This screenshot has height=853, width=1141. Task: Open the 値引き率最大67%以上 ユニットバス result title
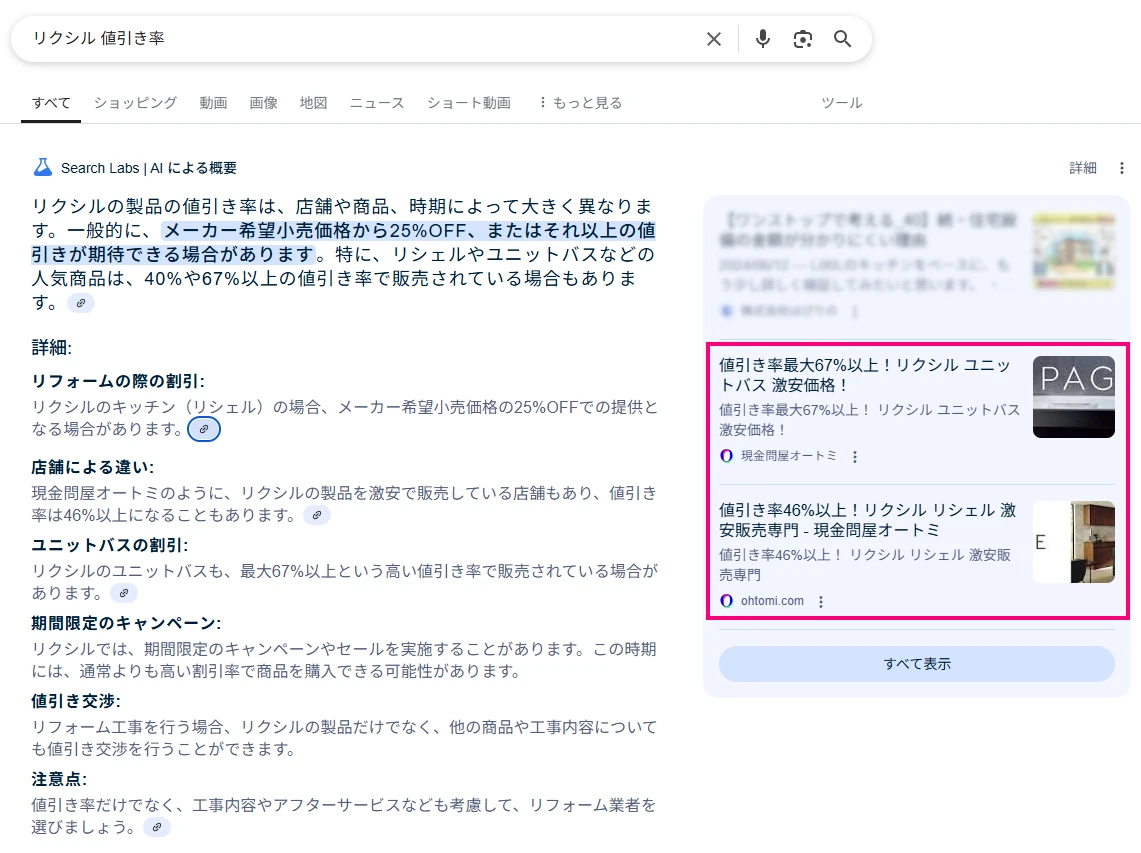[x=865, y=375]
